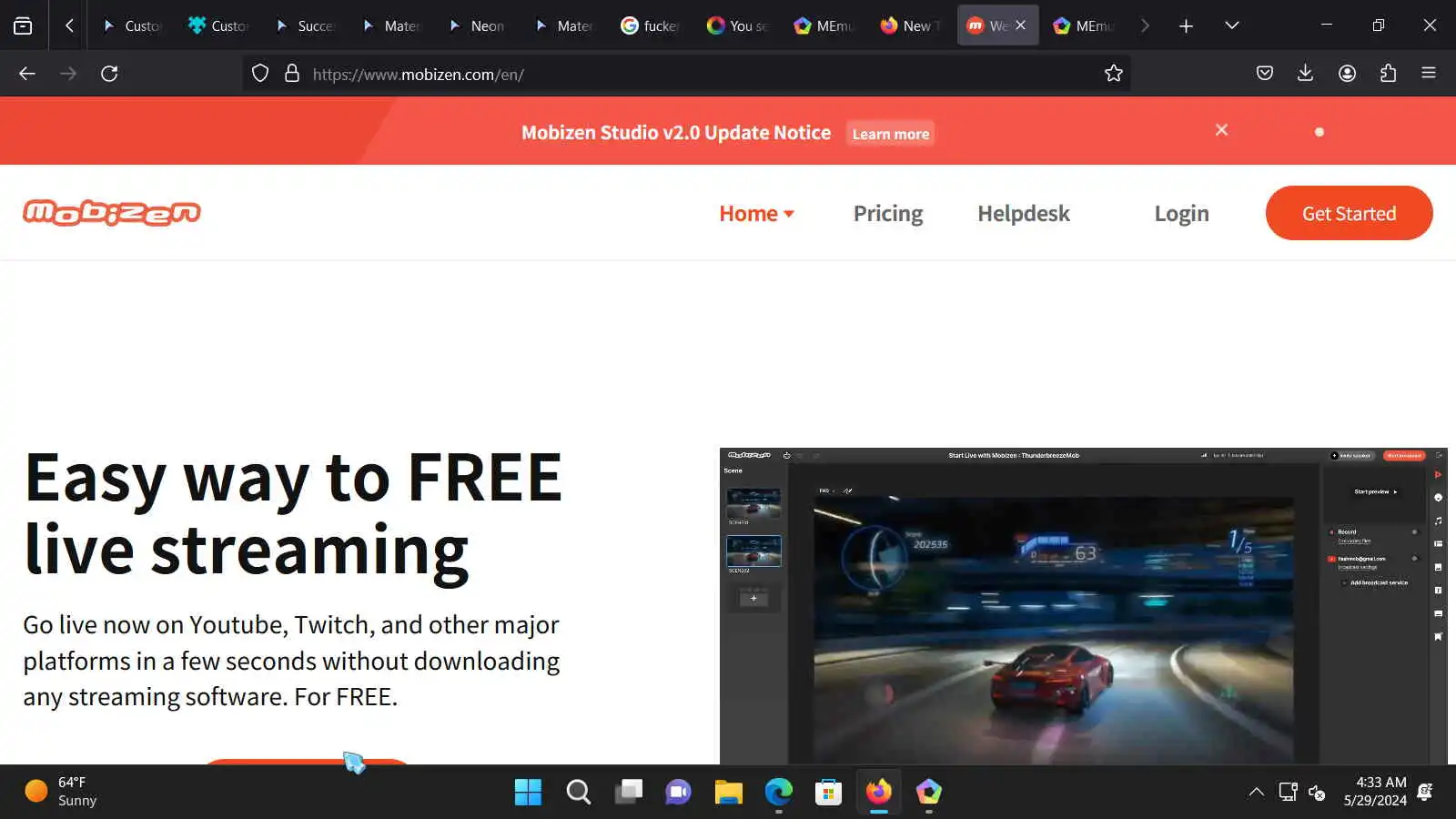
Task: Click the scroll tabs left arrow
Action: coord(69,25)
